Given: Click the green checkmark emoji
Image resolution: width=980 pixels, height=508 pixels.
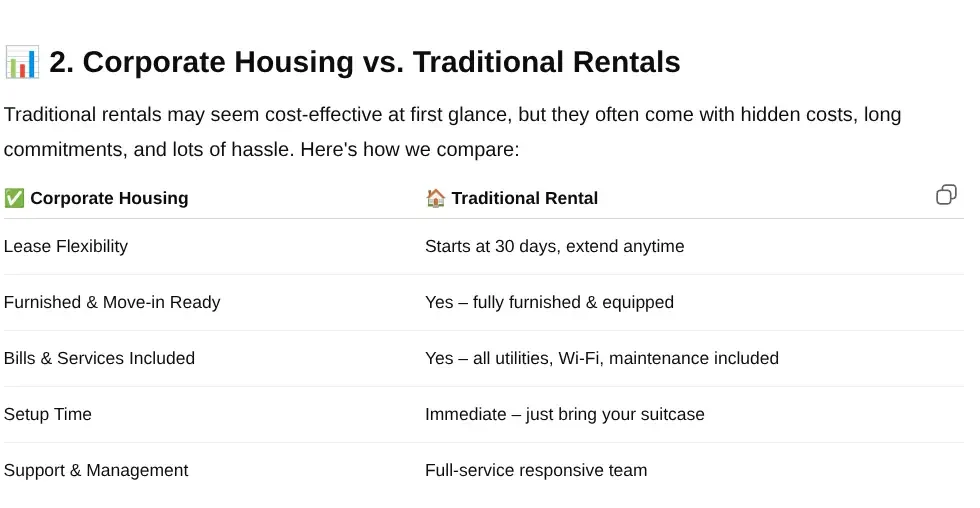Looking at the screenshot, I should click(x=14, y=198).
